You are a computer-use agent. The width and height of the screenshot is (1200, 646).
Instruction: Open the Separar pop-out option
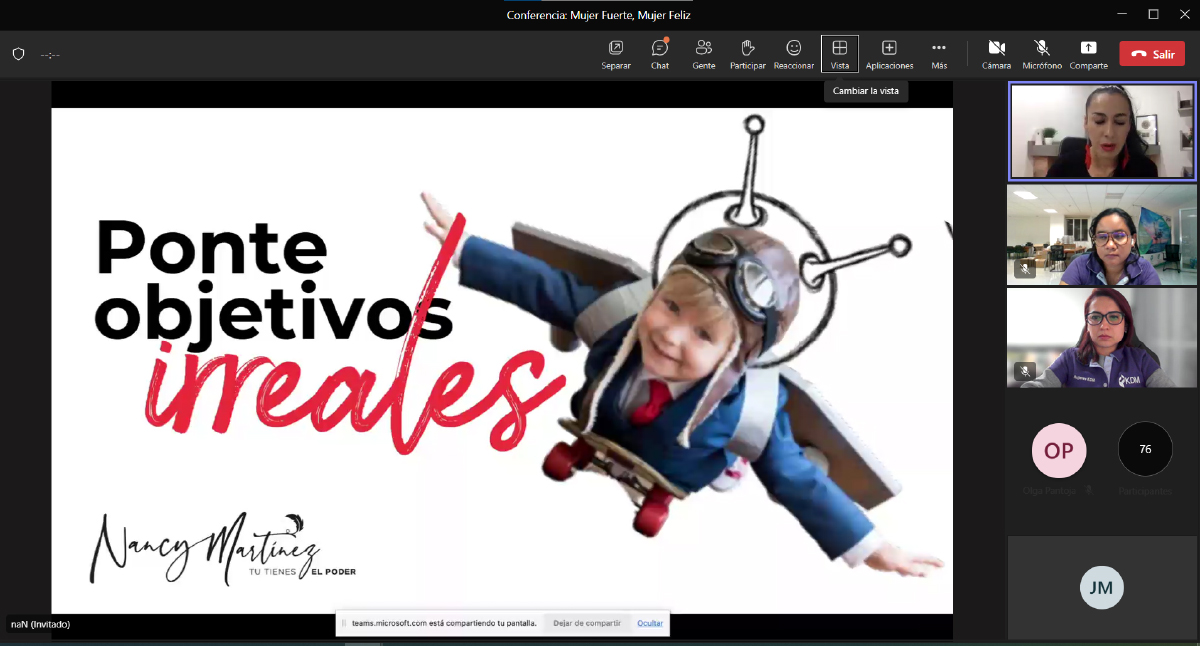point(616,54)
